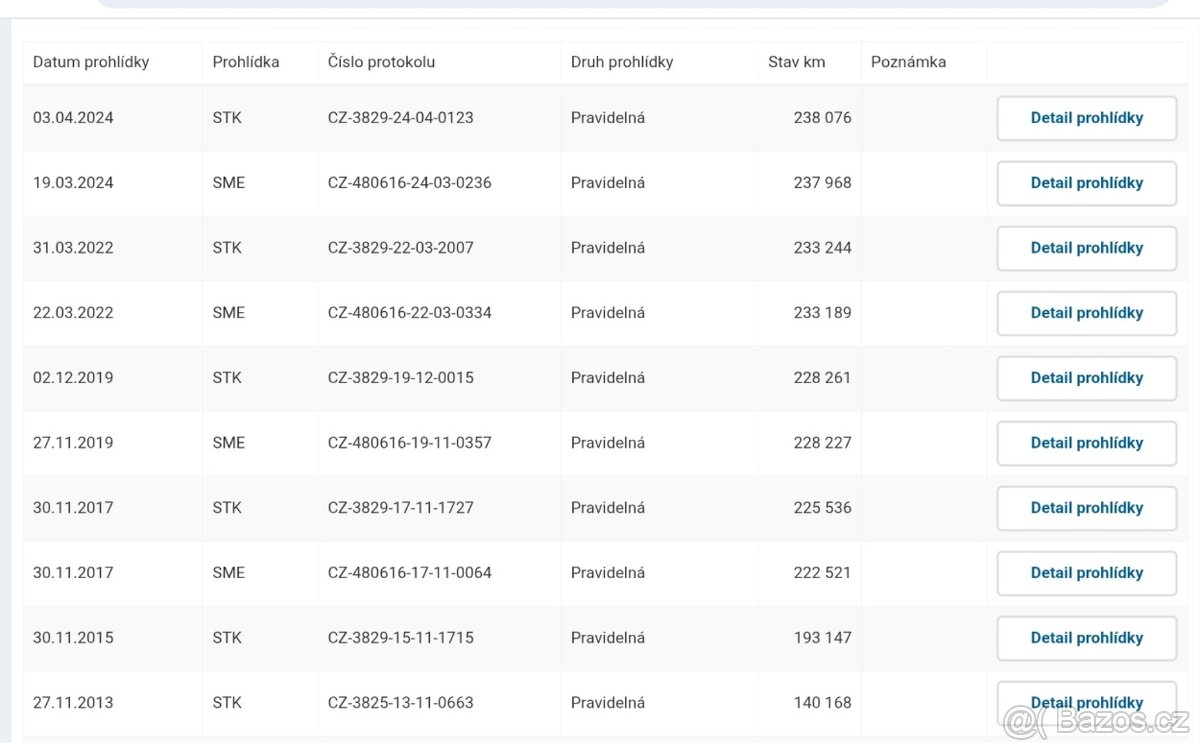Click protocol number CZ-3829-24-04-0123
The image size is (1200, 750).
[x=401, y=118]
